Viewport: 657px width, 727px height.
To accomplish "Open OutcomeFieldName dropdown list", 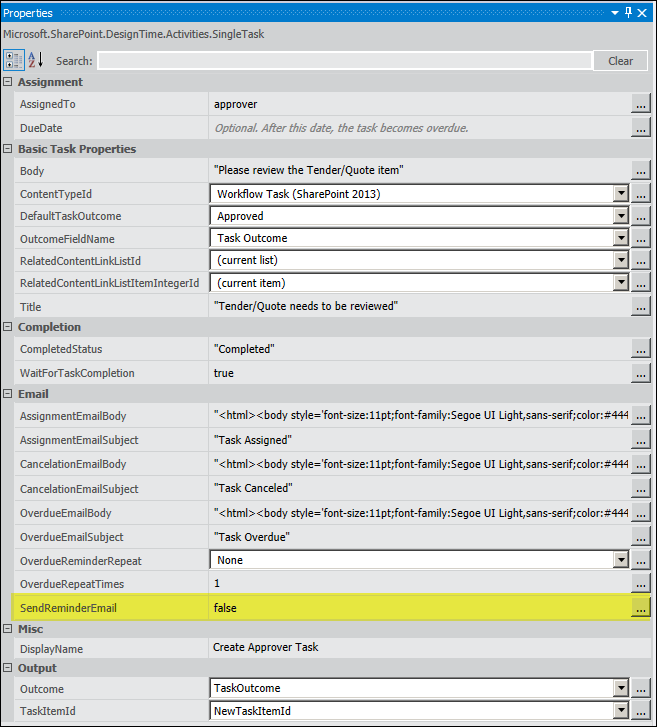I will tap(620, 238).
